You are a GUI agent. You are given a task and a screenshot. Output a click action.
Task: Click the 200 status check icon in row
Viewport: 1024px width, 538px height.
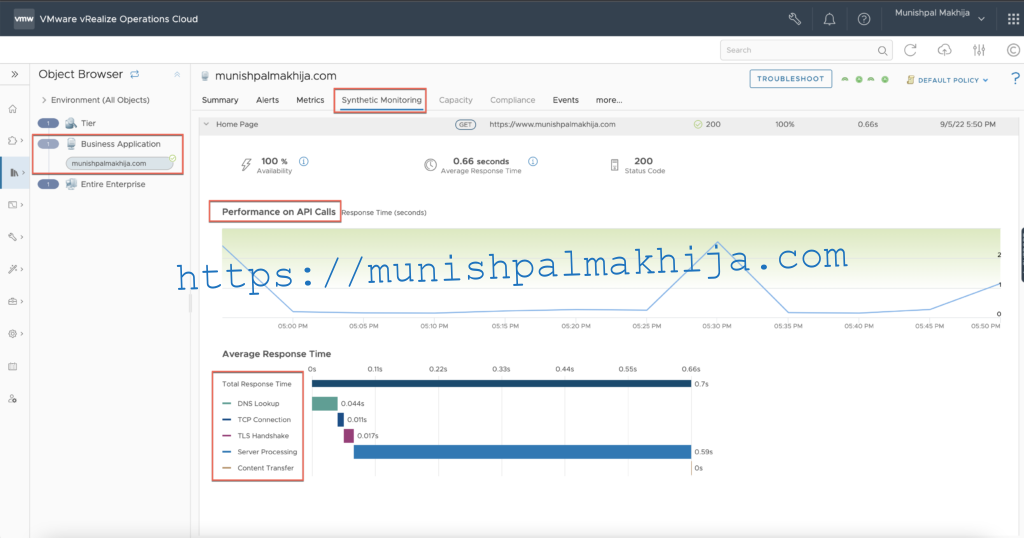(x=697, y=124)
